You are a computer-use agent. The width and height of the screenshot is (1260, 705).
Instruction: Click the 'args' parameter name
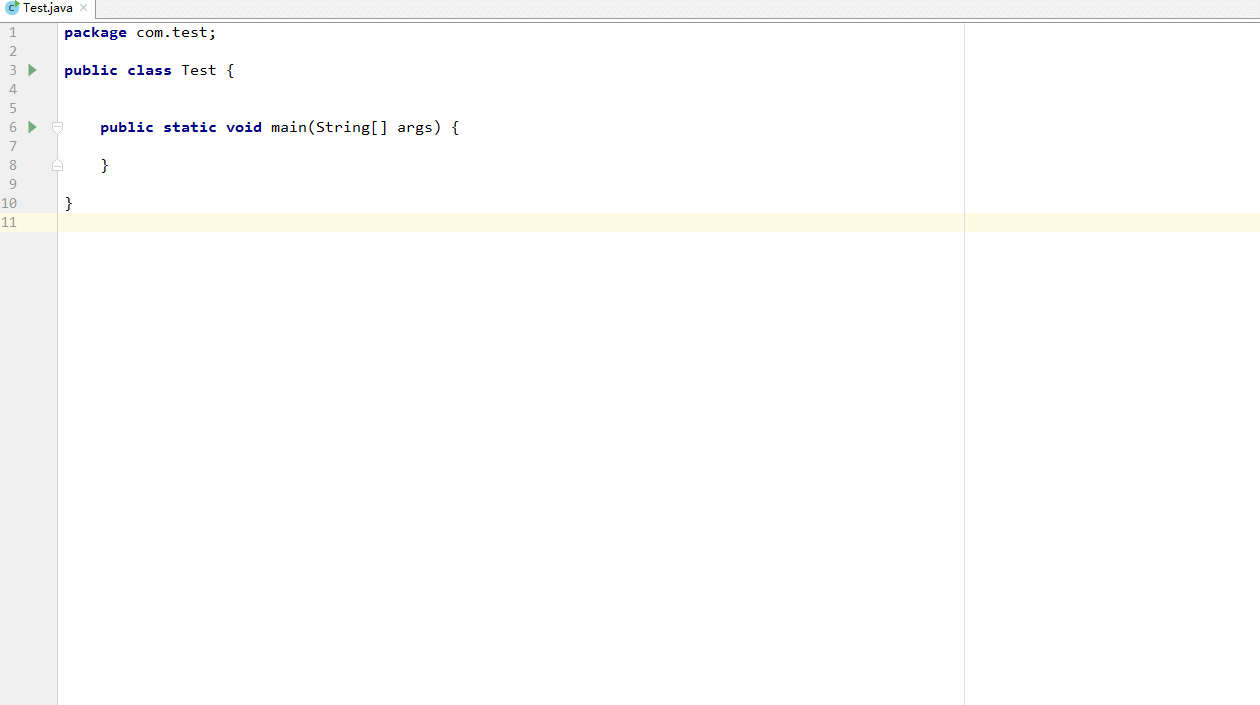415,127
